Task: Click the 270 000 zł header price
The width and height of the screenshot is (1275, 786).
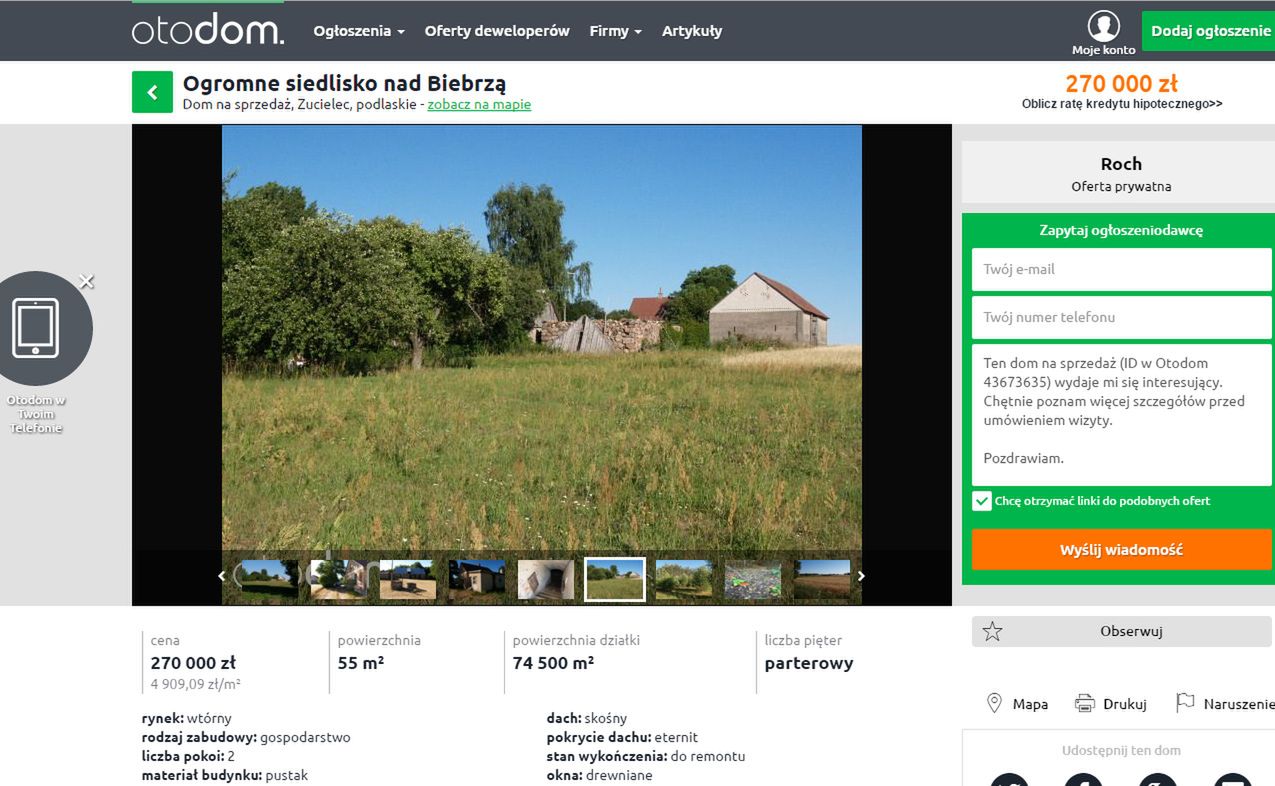Action: 1121,83
